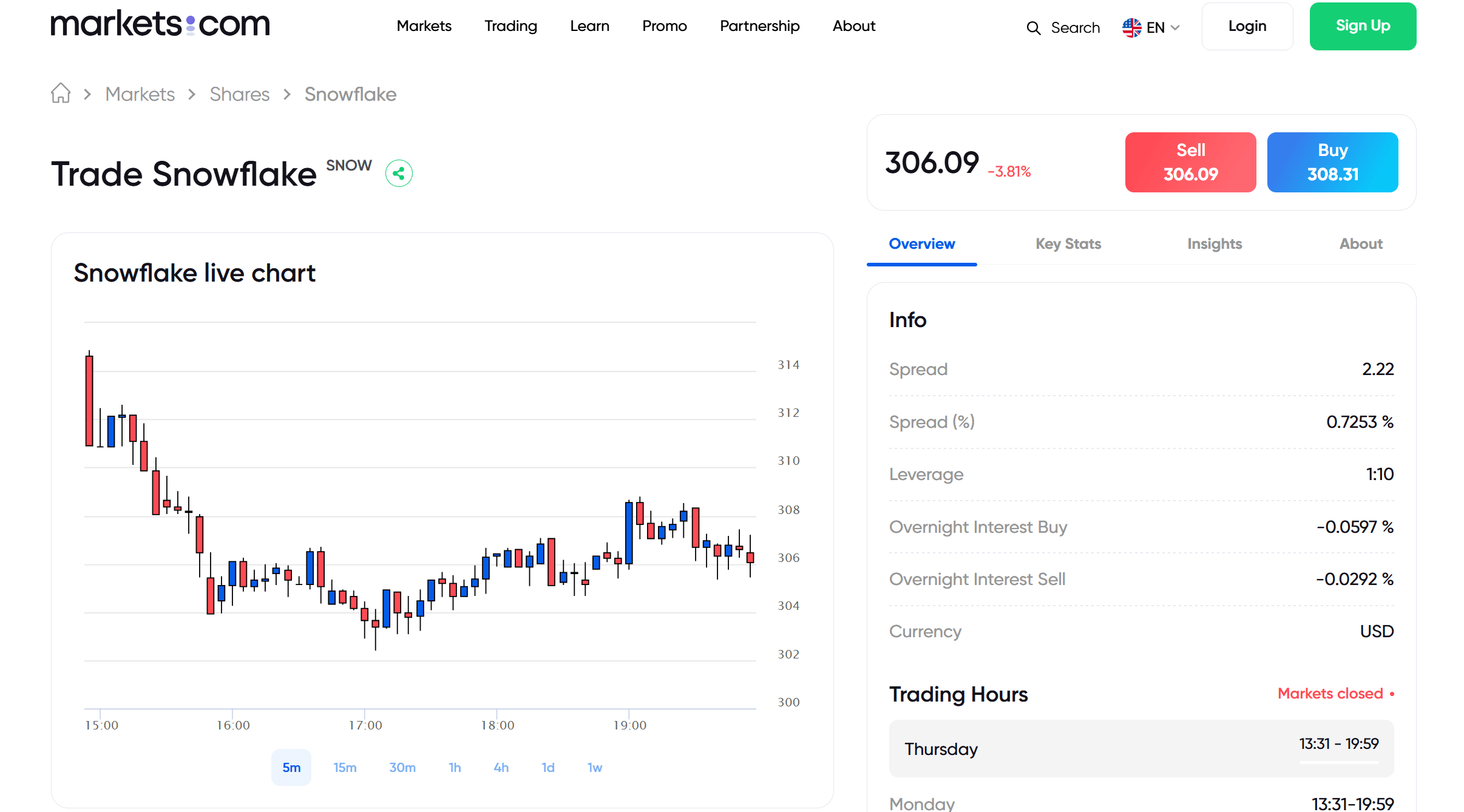Click the 15:00 time label on chart
The width and height of the screenshot is (1464, 812).
[x=101, y=725]
